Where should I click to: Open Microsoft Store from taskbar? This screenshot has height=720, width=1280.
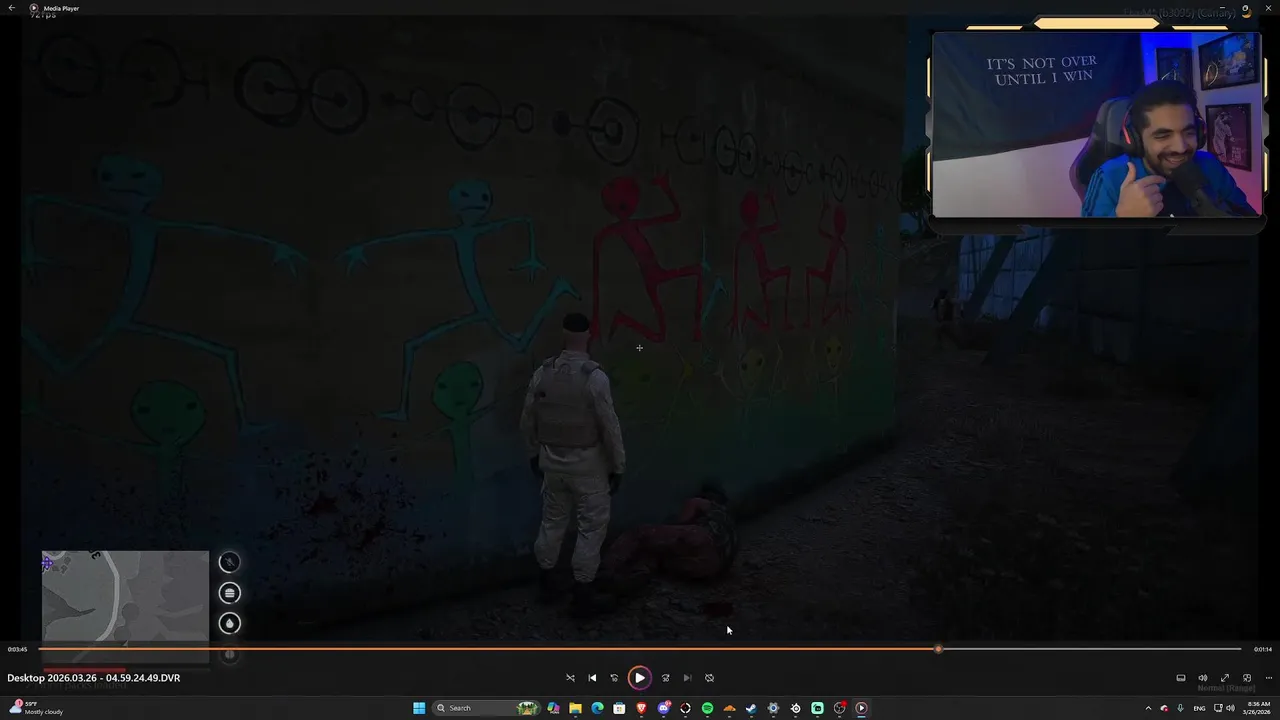tap(619, 708)
